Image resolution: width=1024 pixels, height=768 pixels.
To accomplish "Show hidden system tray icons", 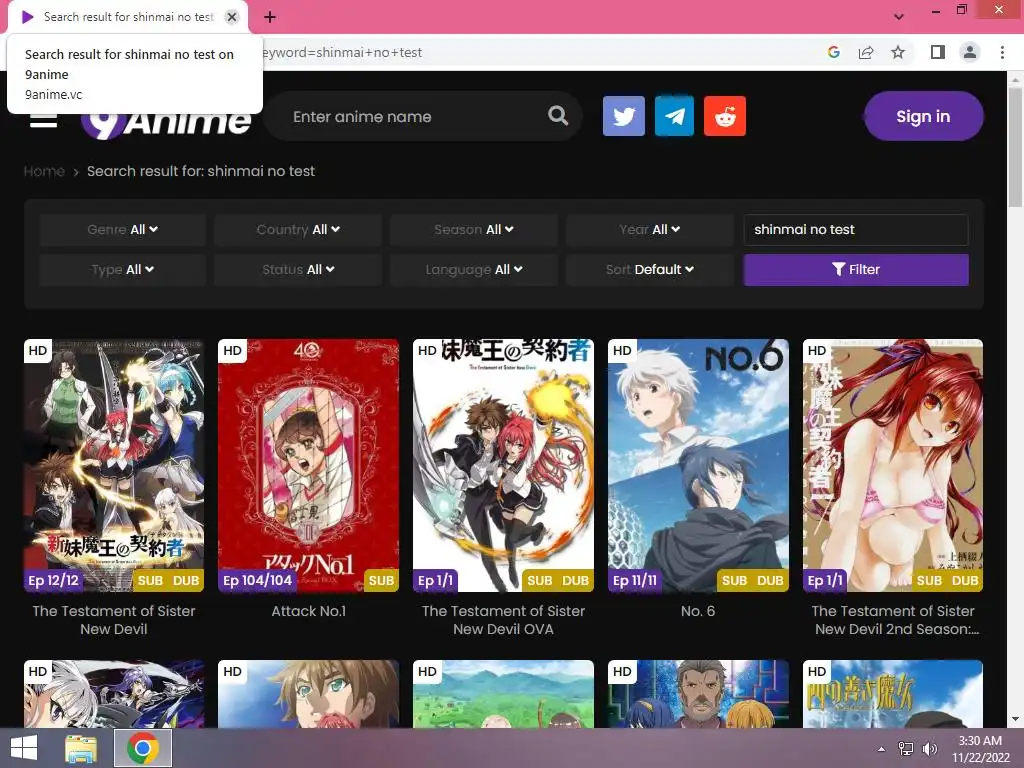I will pos(882,749).
